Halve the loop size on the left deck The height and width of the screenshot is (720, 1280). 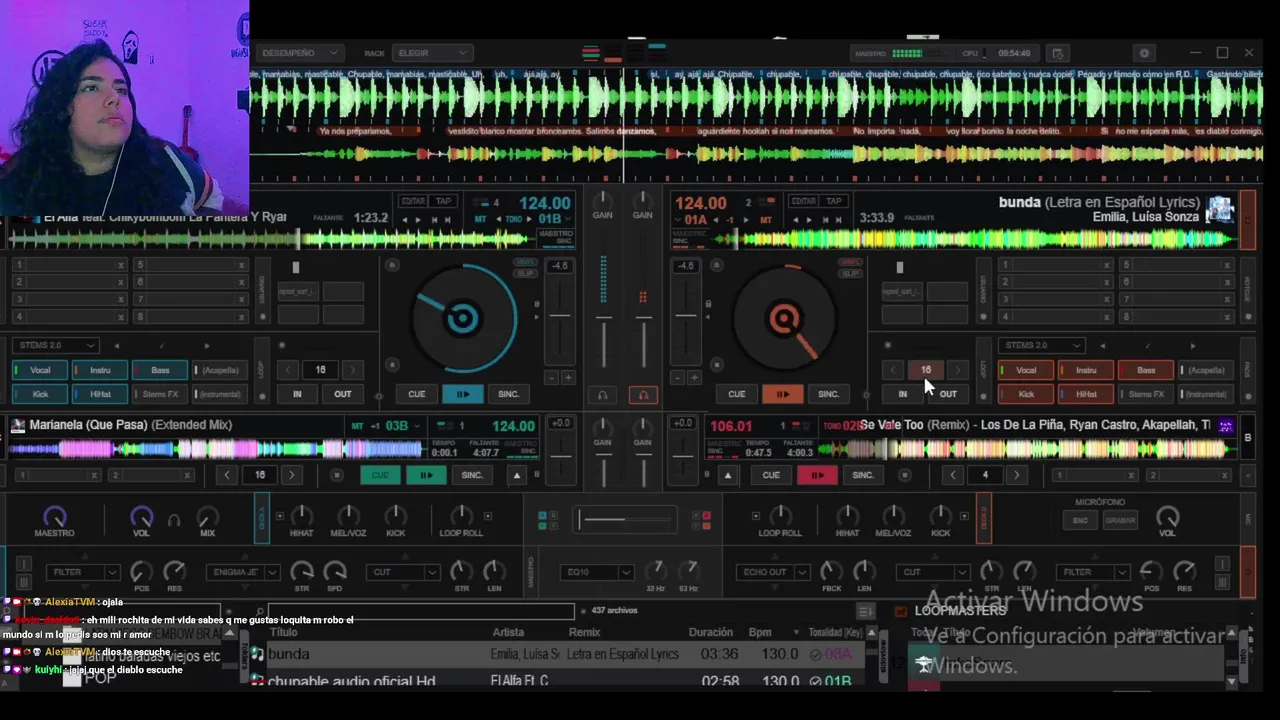pyautogui.click(x=289, y=370)
